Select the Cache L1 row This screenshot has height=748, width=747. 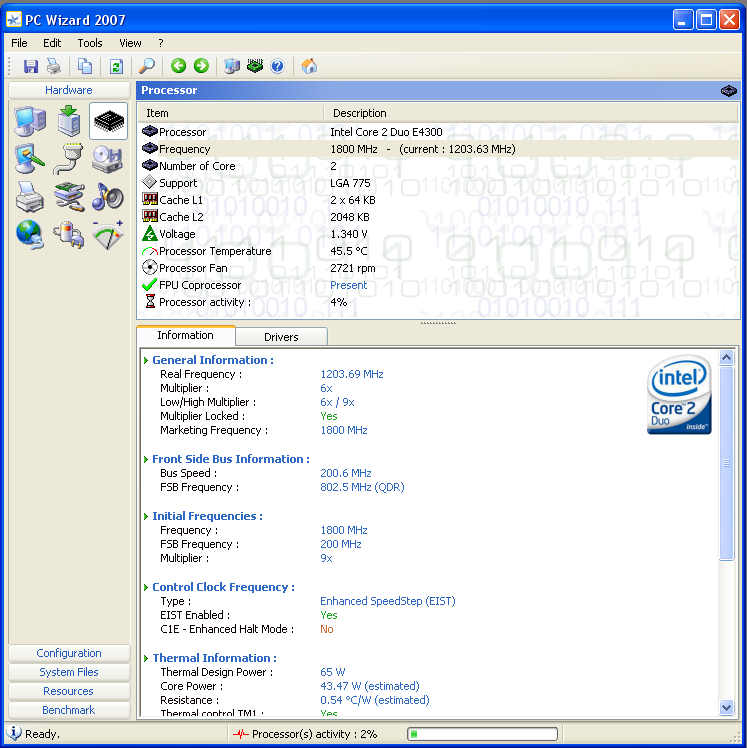click(438, 200)
